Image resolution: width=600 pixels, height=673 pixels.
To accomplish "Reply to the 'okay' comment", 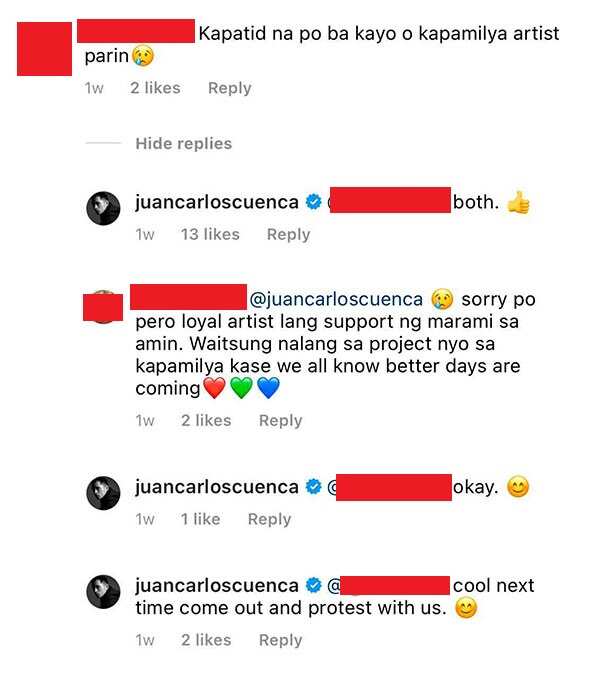I will click(270, 519).
